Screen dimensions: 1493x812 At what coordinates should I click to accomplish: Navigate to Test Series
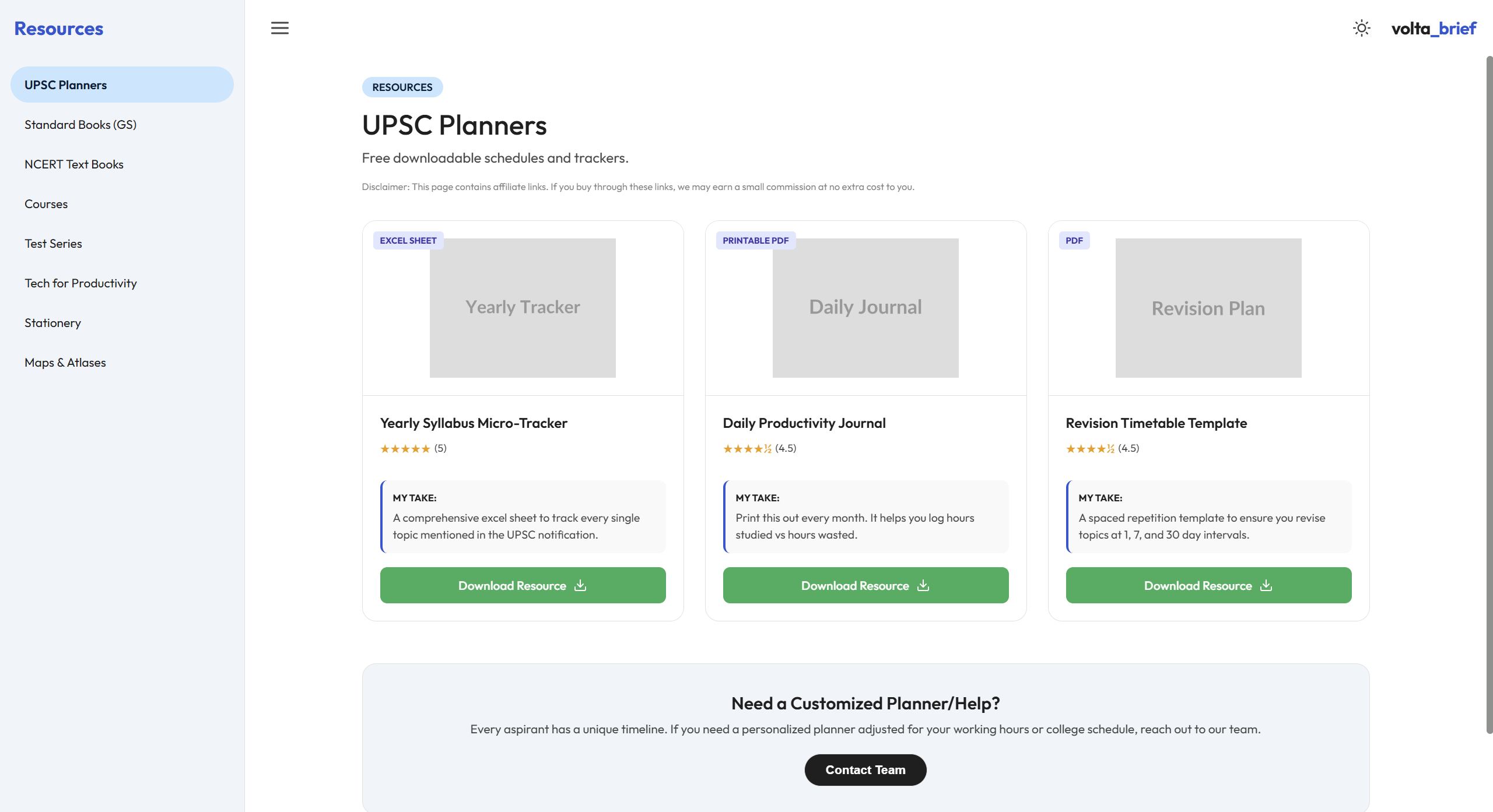tap(53, 244)
